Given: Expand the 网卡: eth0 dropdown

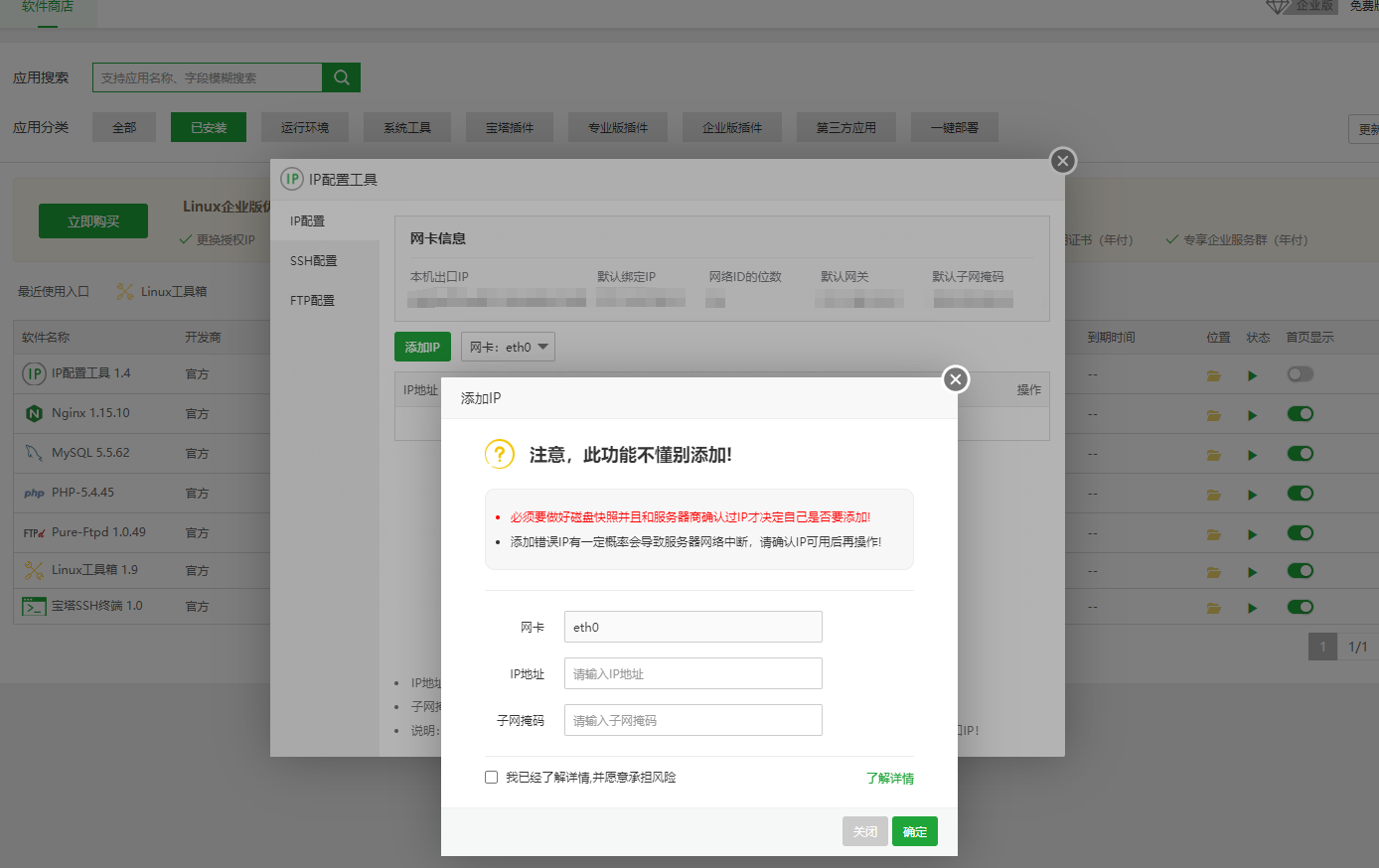Looking at the screenshot, I should coord(508,348).
